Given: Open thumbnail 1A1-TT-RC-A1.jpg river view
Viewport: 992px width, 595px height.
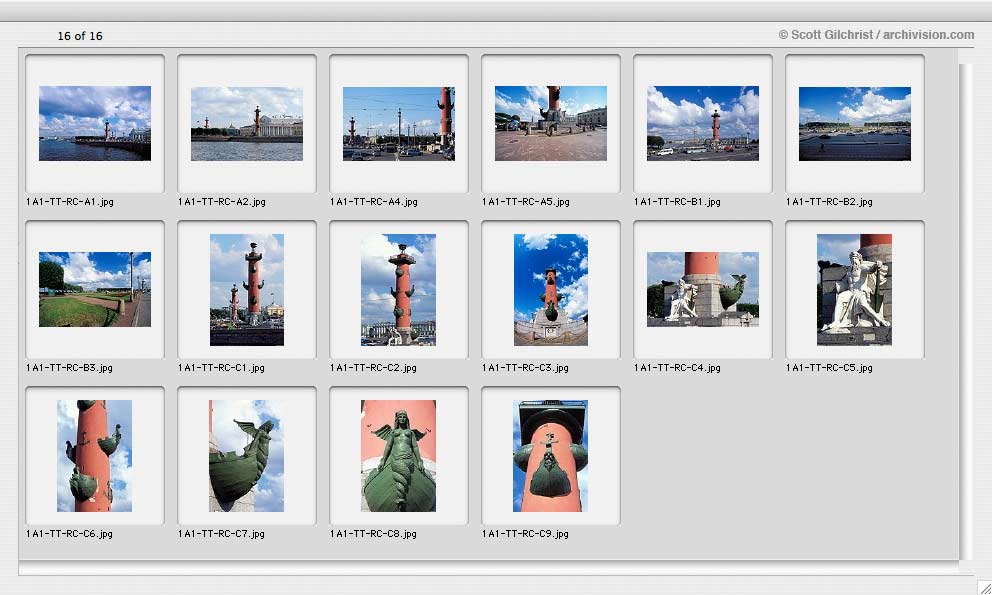Looking at the screenshot, I should click(x=95, y=123).
